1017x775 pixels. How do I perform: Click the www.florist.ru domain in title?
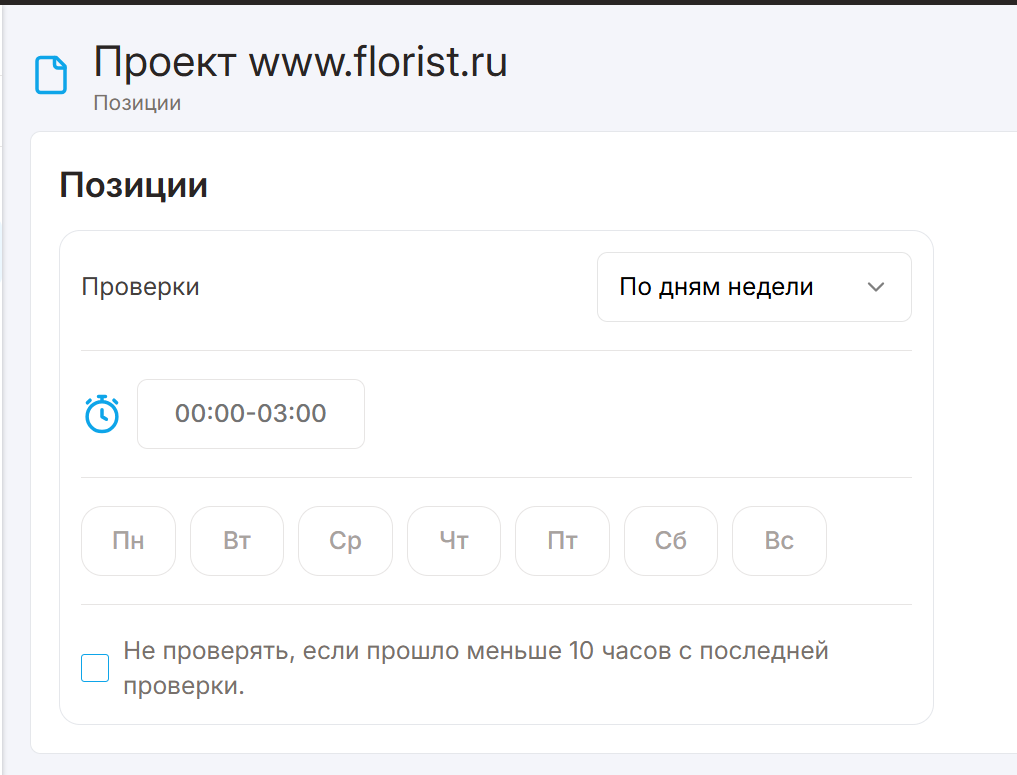click(x=378, y=62)
